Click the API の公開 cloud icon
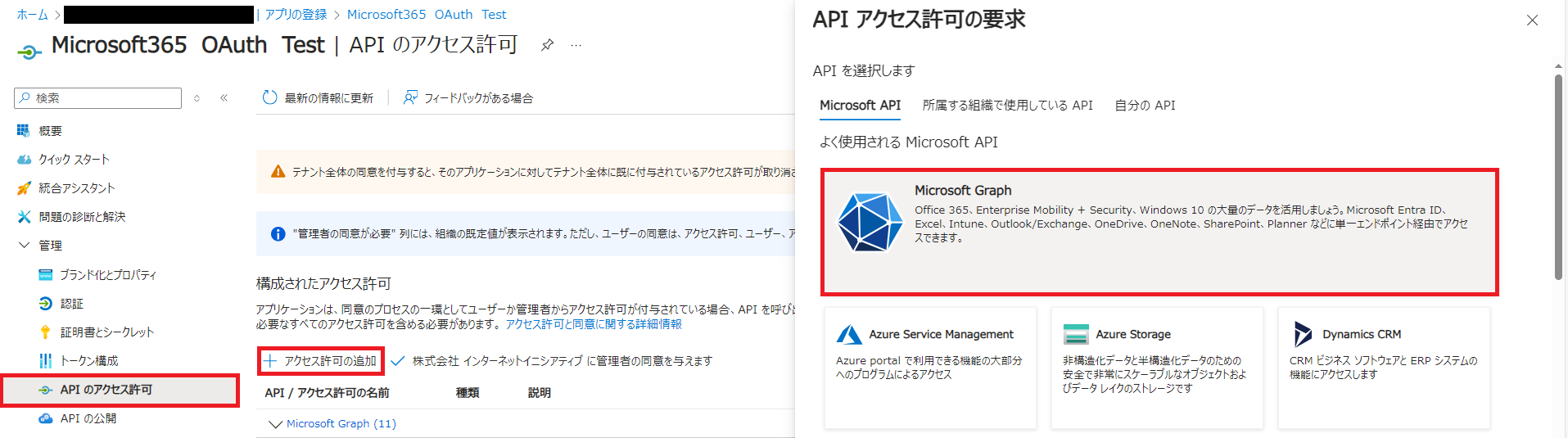Viewport: 1568px width, 438px height. coord(46,418)
